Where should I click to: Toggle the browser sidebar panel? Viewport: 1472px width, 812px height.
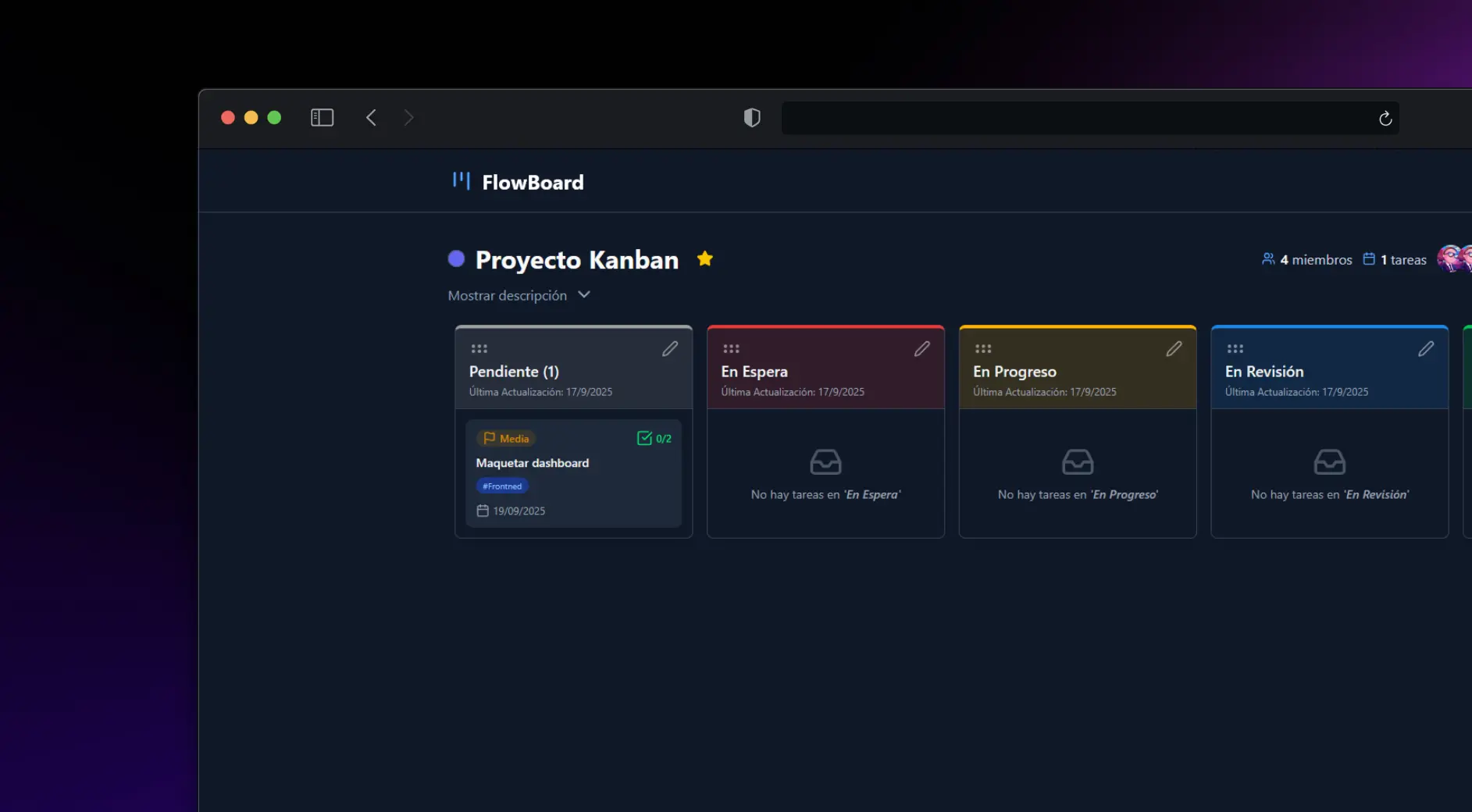click(322, 117)
